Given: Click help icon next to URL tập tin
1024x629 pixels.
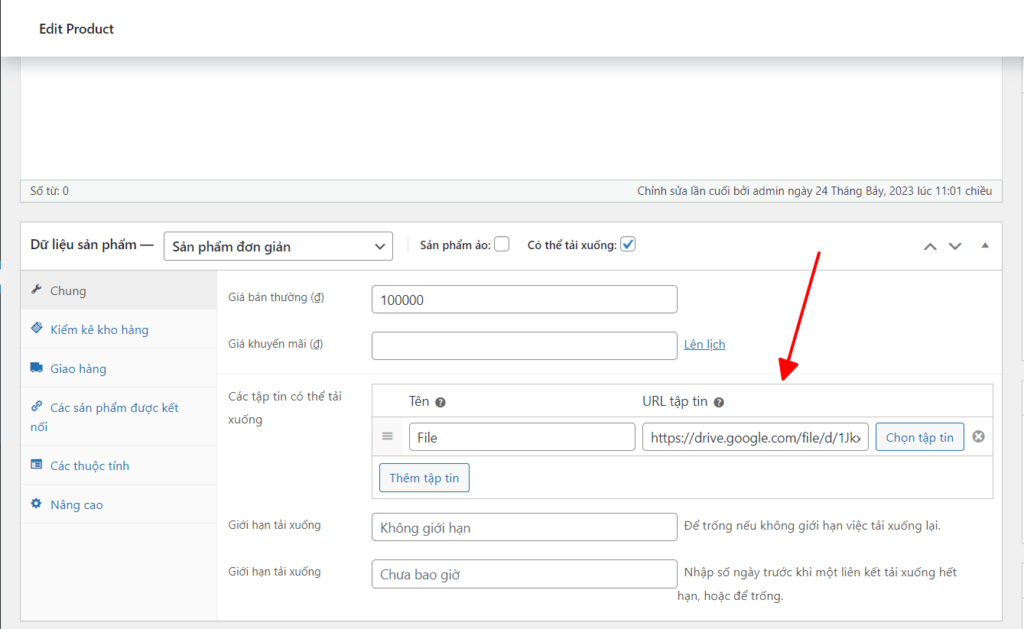Looking at the screenshot, I should (719, 402).
